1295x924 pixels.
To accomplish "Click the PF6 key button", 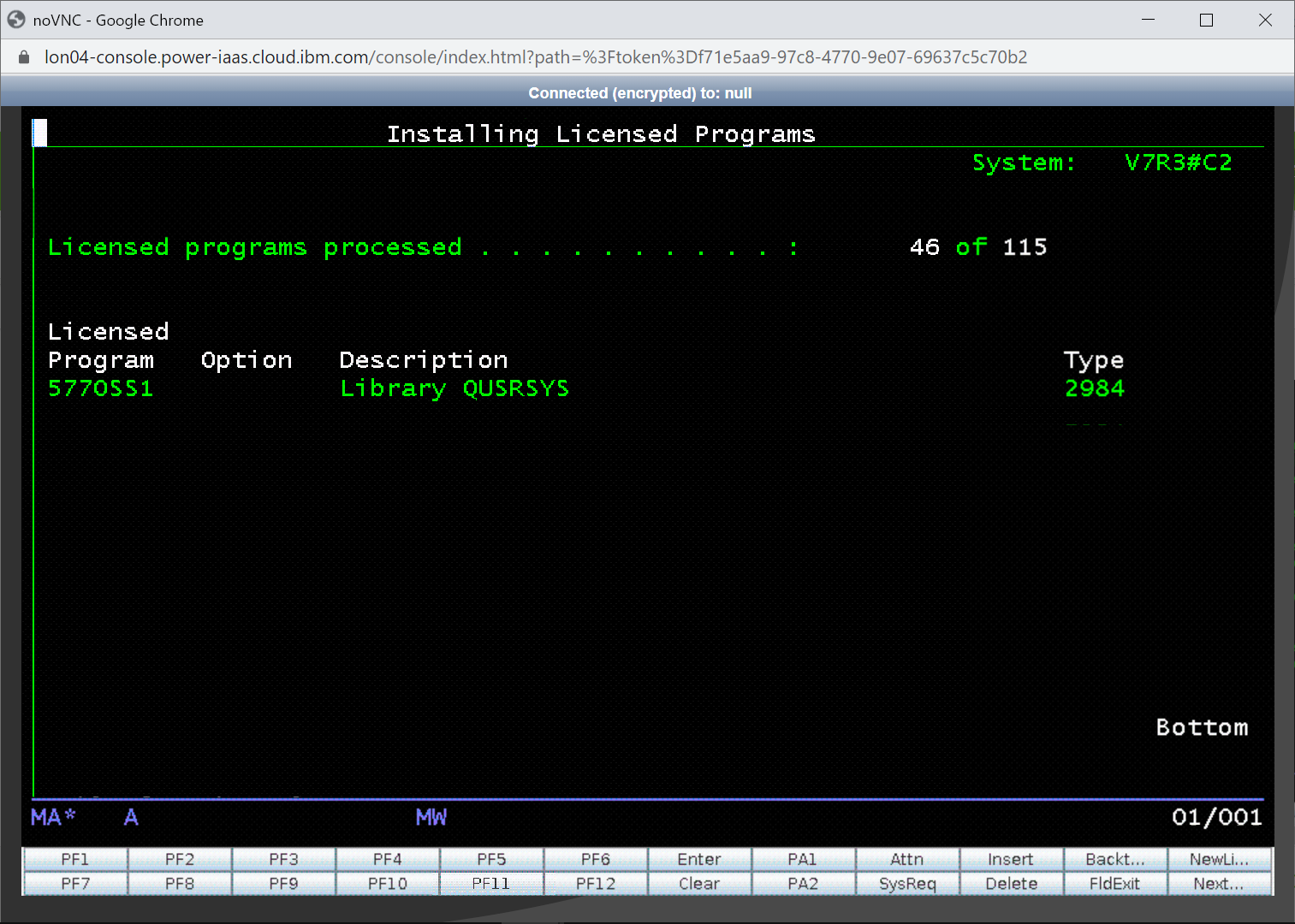I will click(x=596, y=859).
